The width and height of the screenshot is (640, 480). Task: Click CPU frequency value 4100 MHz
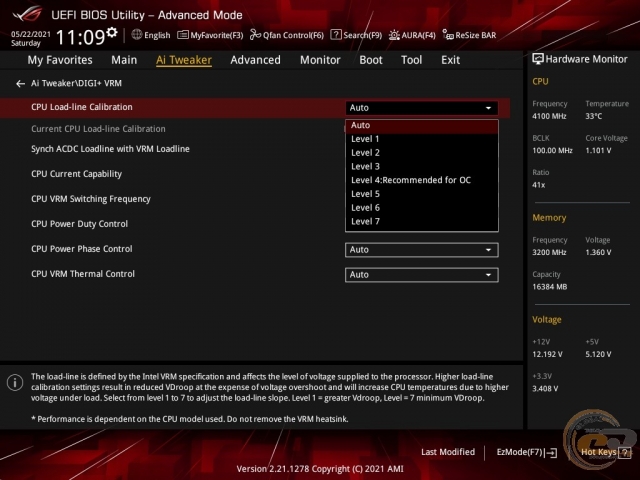click(549, 116)
